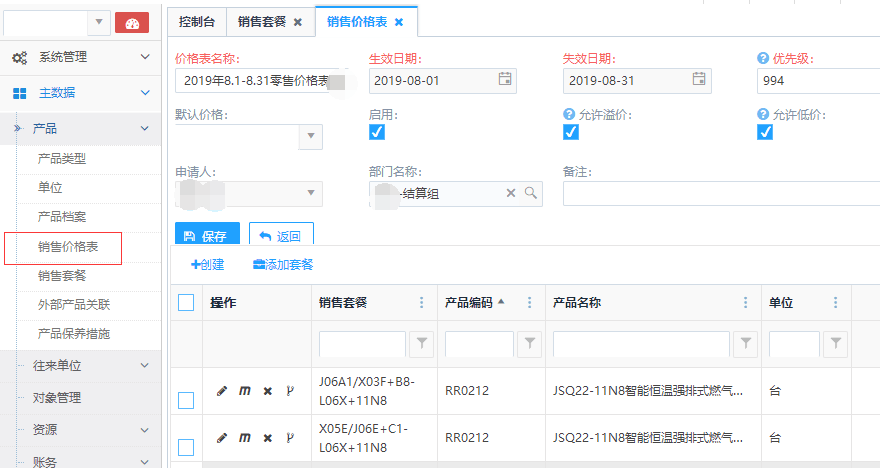880x468 pixels.
Task: Switch to the 控制台 tab
Action: click(x=198, y=21)
